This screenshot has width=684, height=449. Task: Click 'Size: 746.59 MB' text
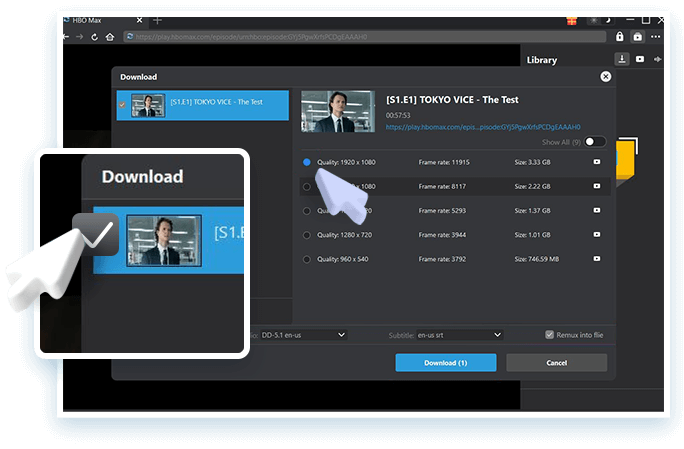(x=537, y=259)
